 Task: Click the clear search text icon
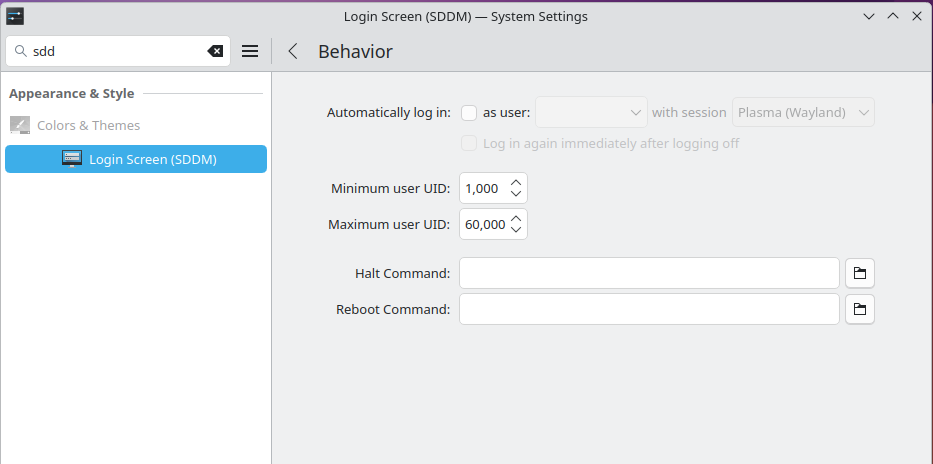coord(215,51)
